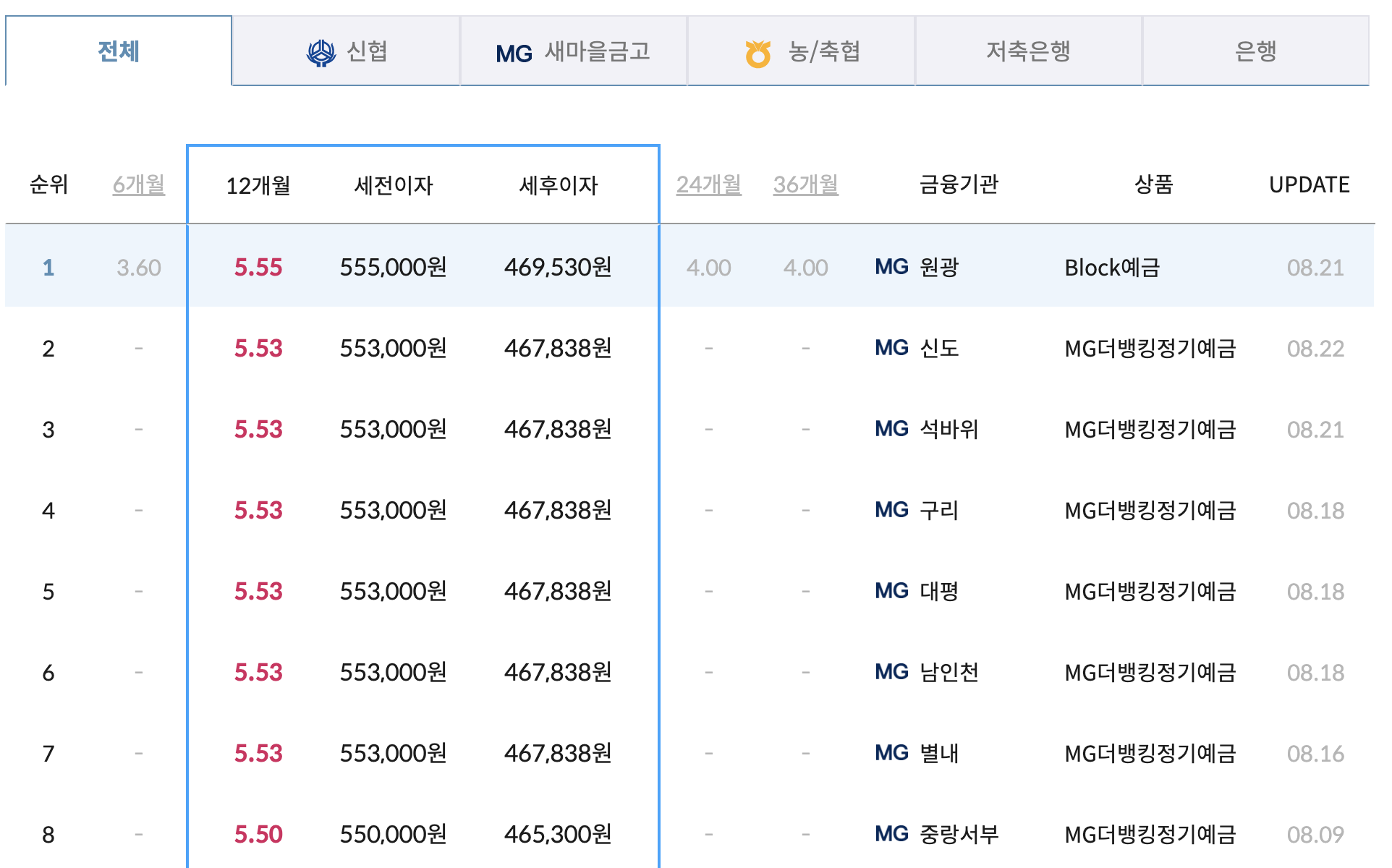Open the Block예금 product
The width and height of the screenshot is (1392, 868).
click(1112, 268)
